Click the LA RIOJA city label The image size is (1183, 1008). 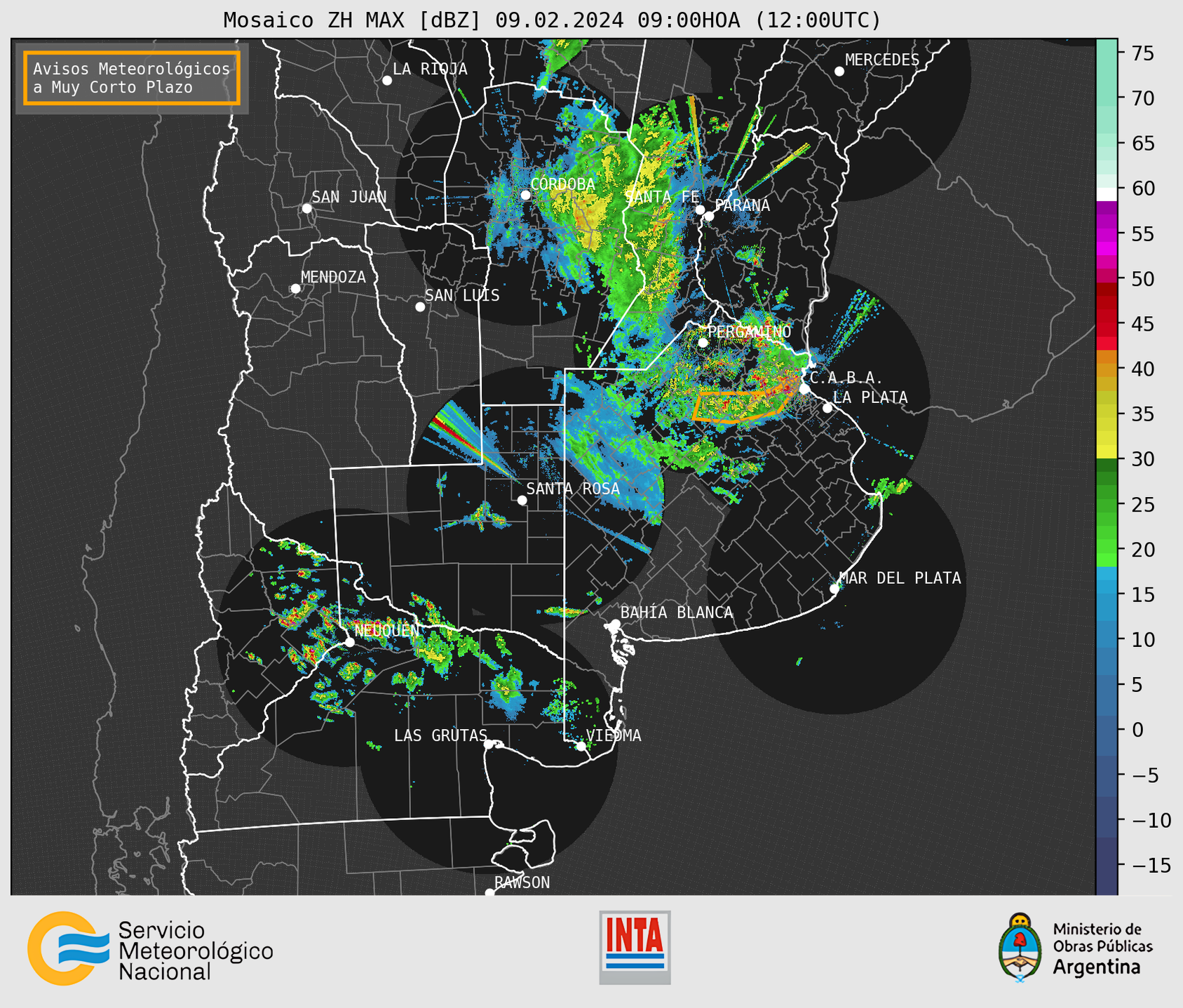point(430,69)
